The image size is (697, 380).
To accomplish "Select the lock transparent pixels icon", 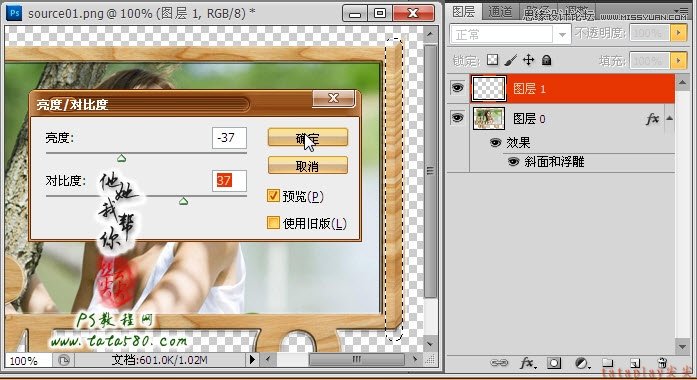I will pos(492,60).
